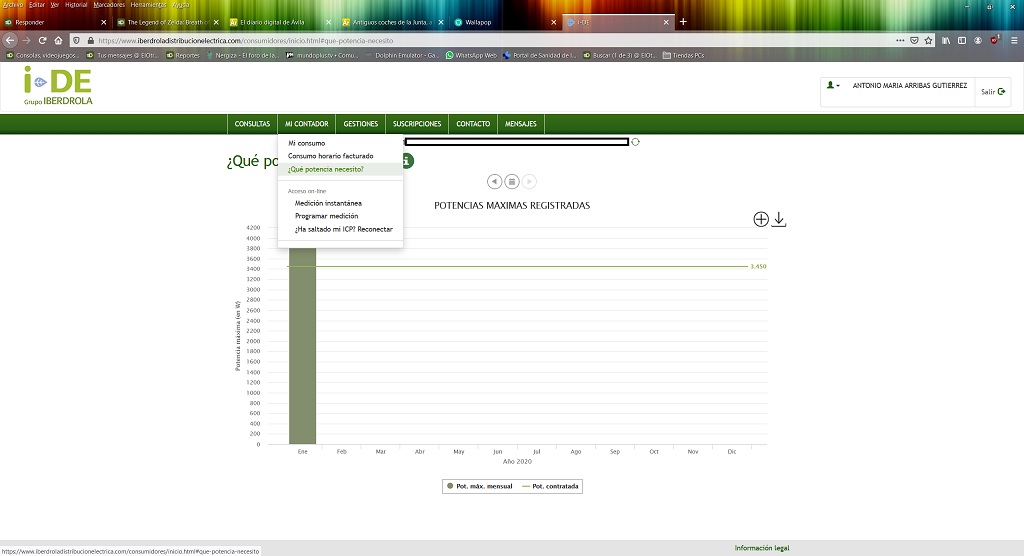Expand the user profile dropdown

[x=833, y=86]
